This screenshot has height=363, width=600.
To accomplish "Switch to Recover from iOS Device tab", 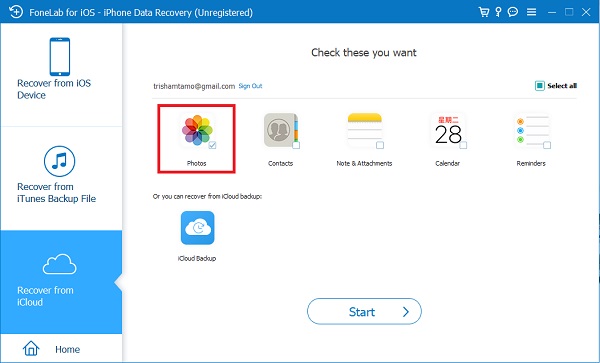I will click(x=61, y=75).
